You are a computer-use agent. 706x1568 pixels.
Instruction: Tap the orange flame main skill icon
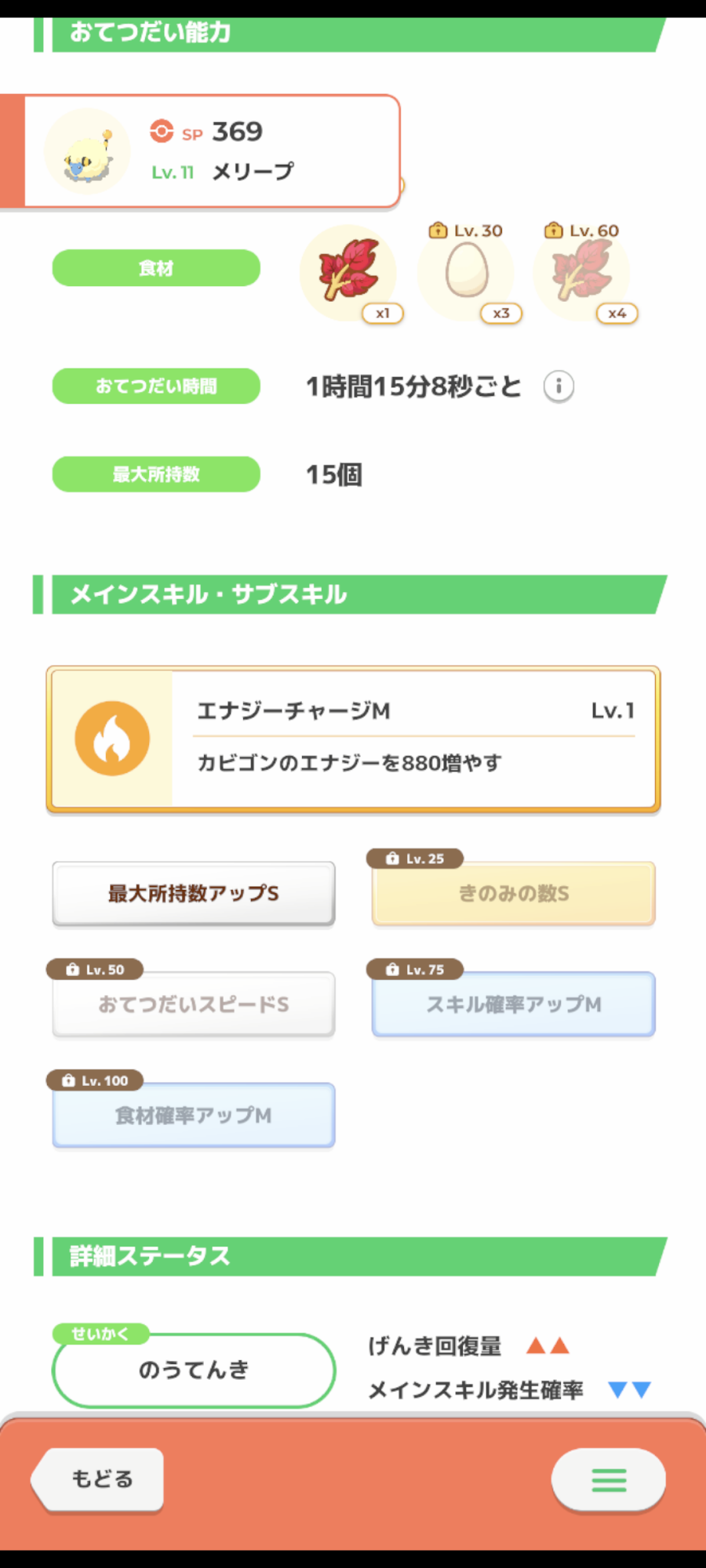(112, 739)
